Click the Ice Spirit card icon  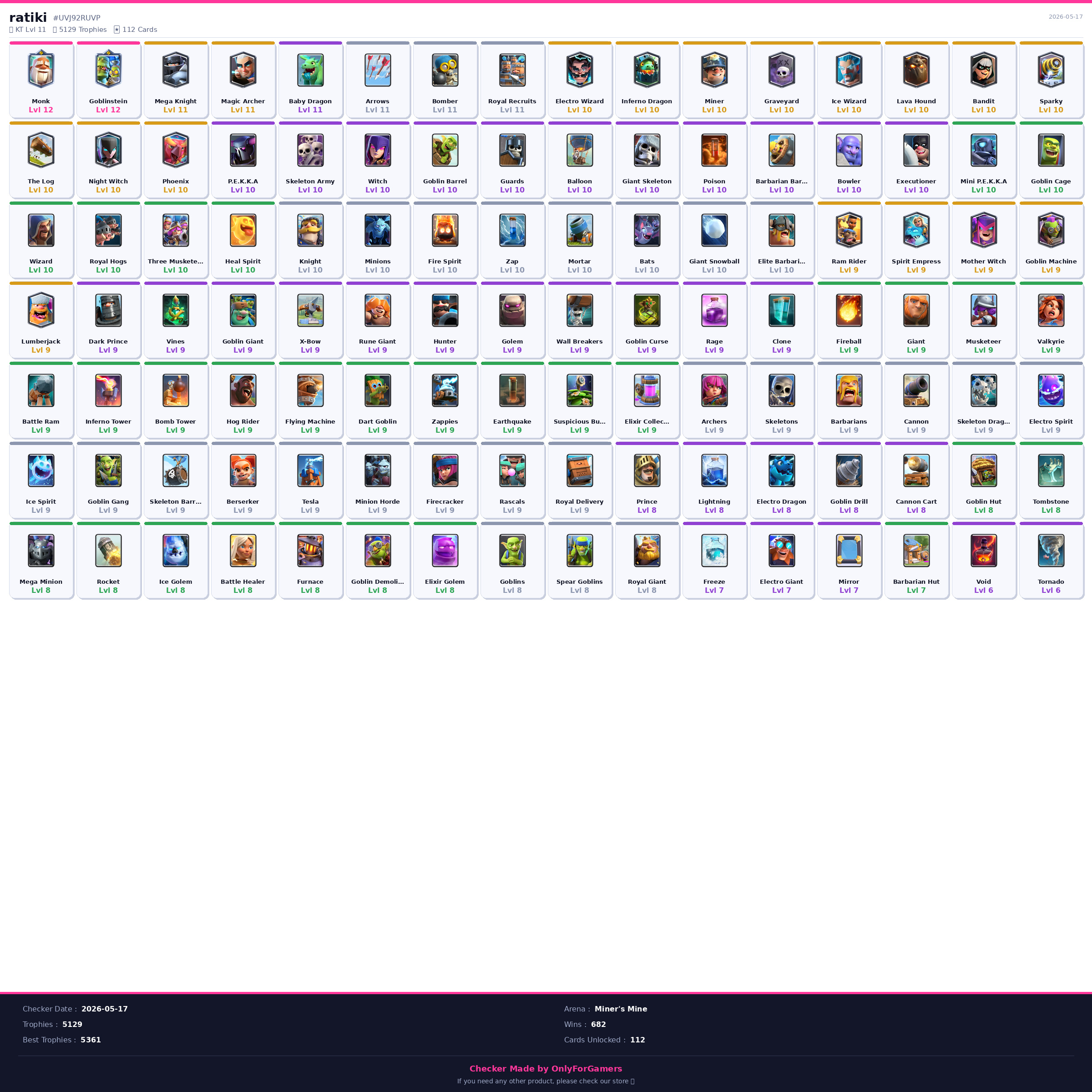tap(41, 470)
